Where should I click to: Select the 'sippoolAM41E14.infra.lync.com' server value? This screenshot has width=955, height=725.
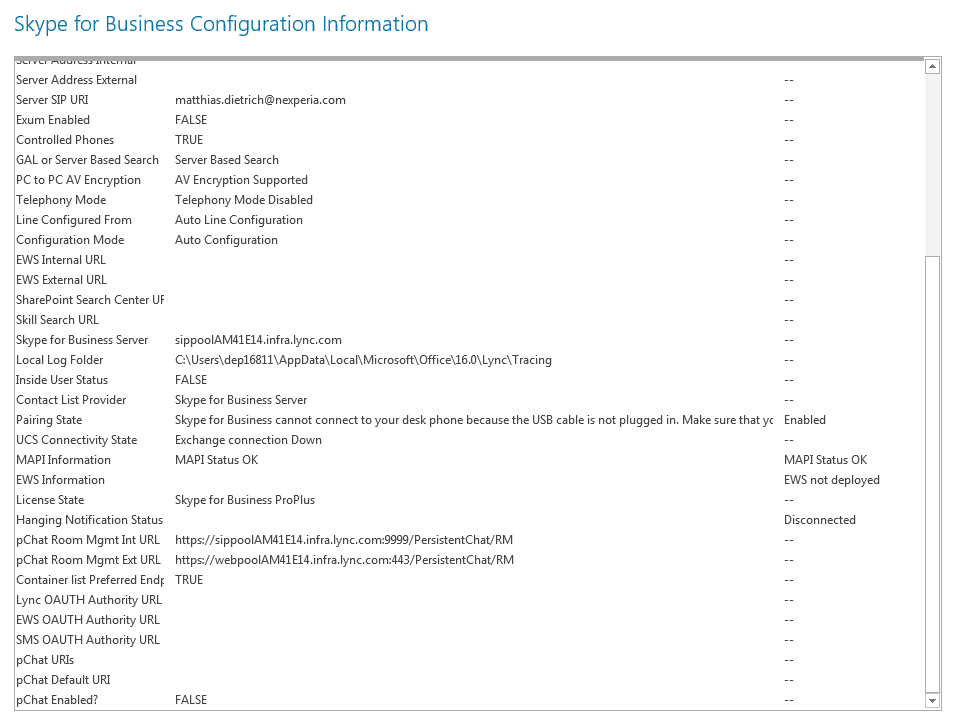click(258, 340)
